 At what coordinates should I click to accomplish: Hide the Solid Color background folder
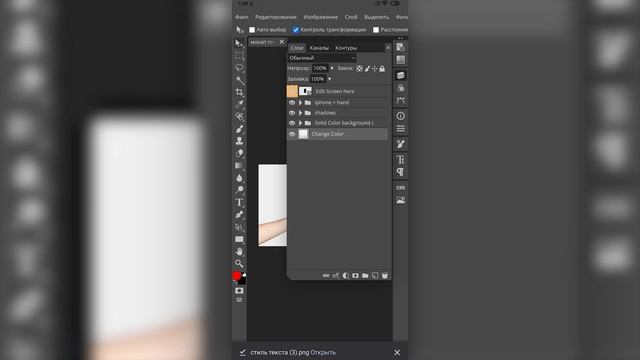pos(292,123)
